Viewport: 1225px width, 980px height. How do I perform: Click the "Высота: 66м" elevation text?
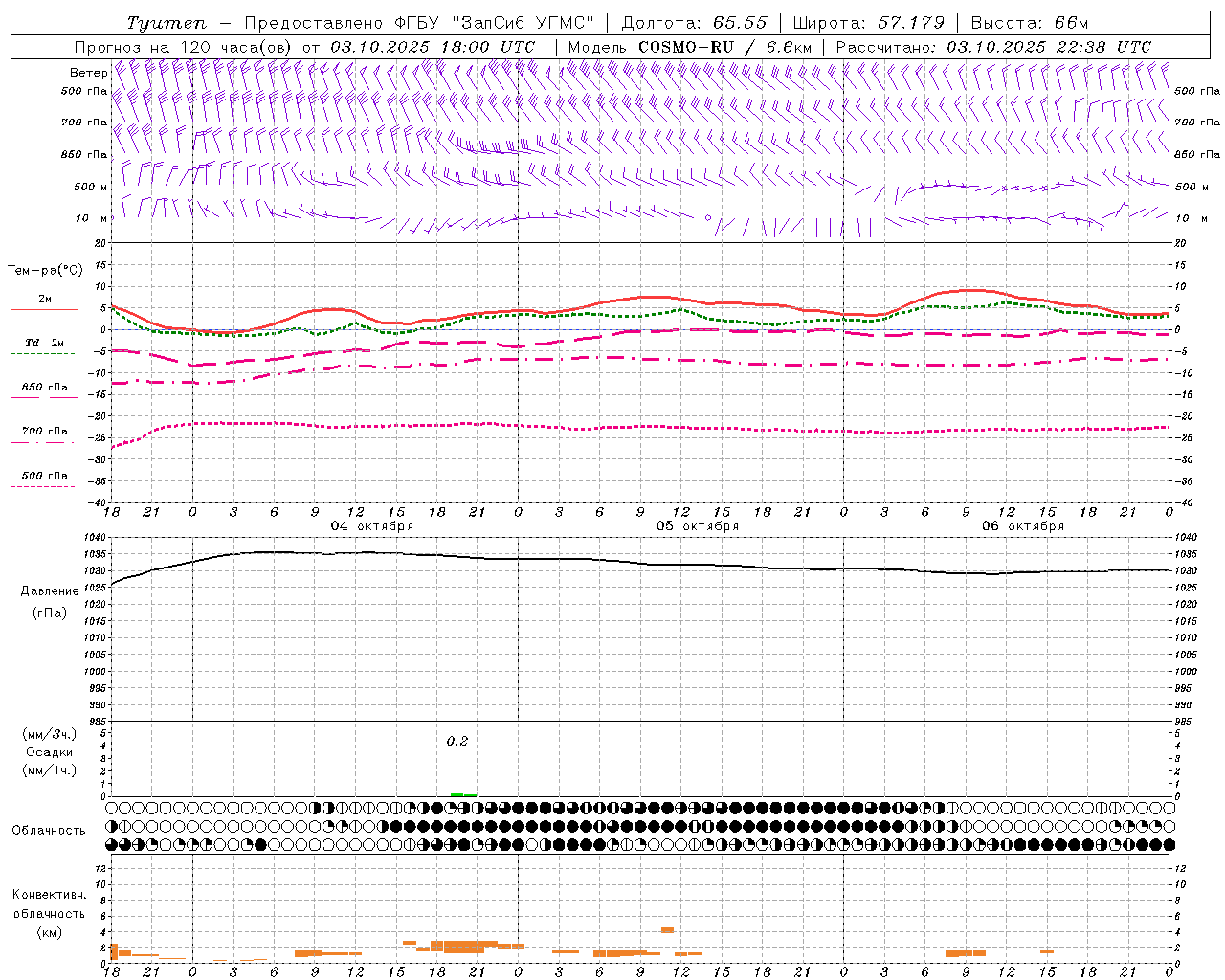coord(1030,23)
